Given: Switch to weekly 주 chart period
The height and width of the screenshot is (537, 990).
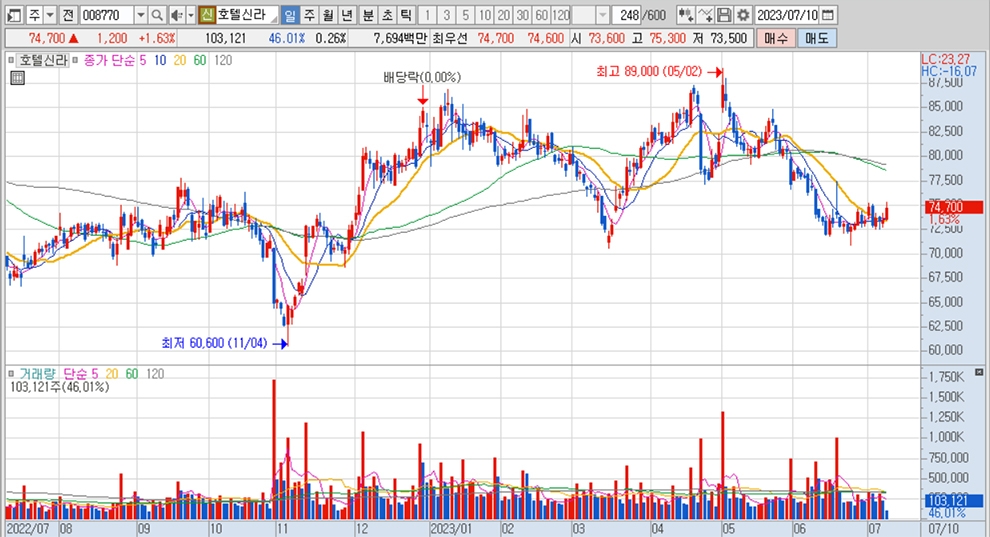Looking at the screenshot, I should click(309, 15).
